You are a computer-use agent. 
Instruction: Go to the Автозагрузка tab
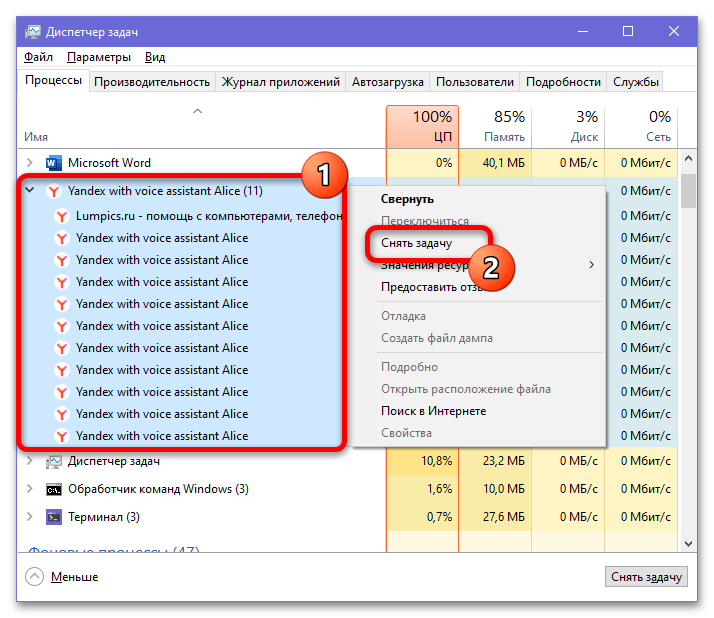(388, 82)
